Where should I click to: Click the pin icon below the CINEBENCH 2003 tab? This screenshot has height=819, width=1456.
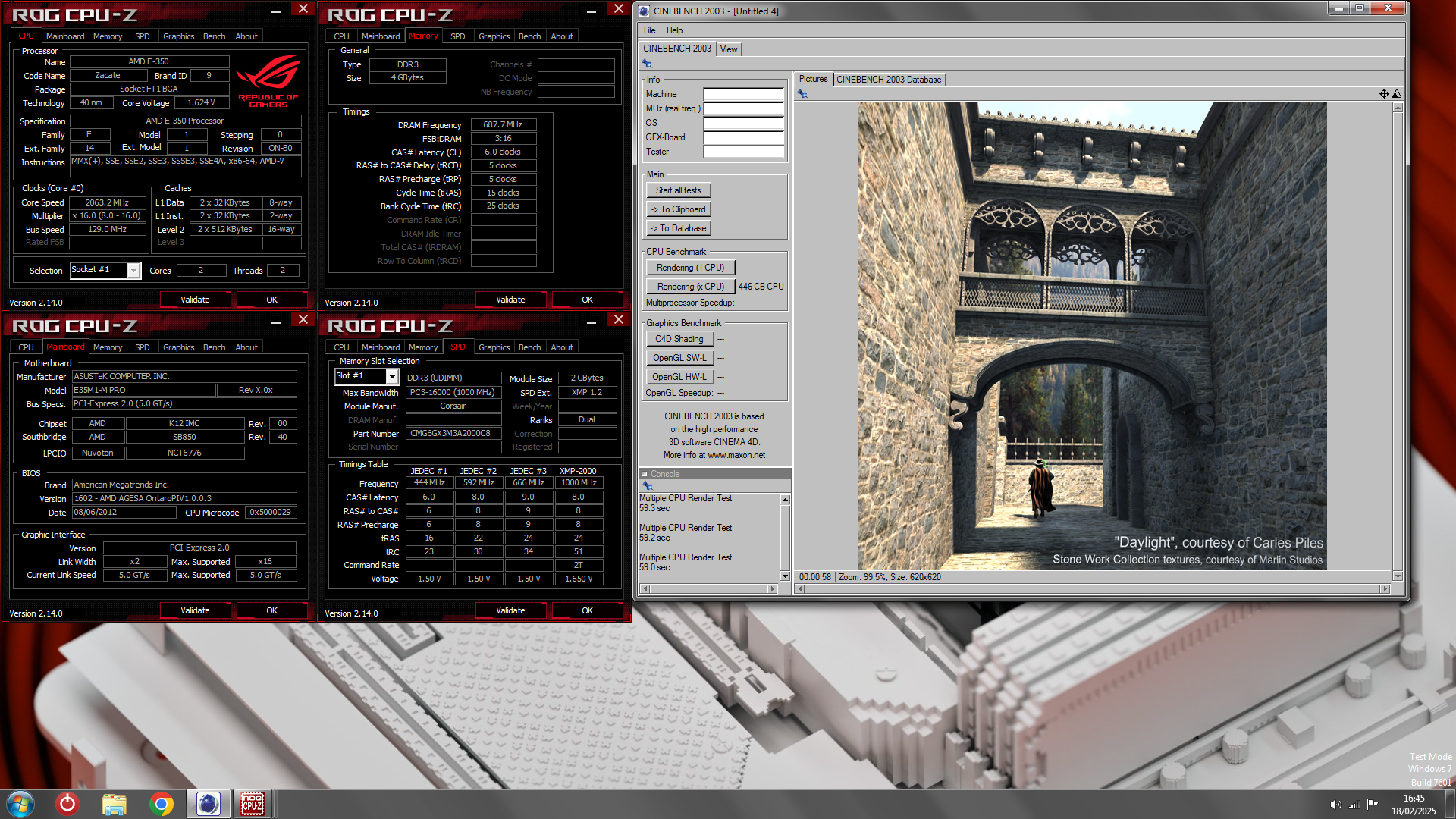coord(647,64)
